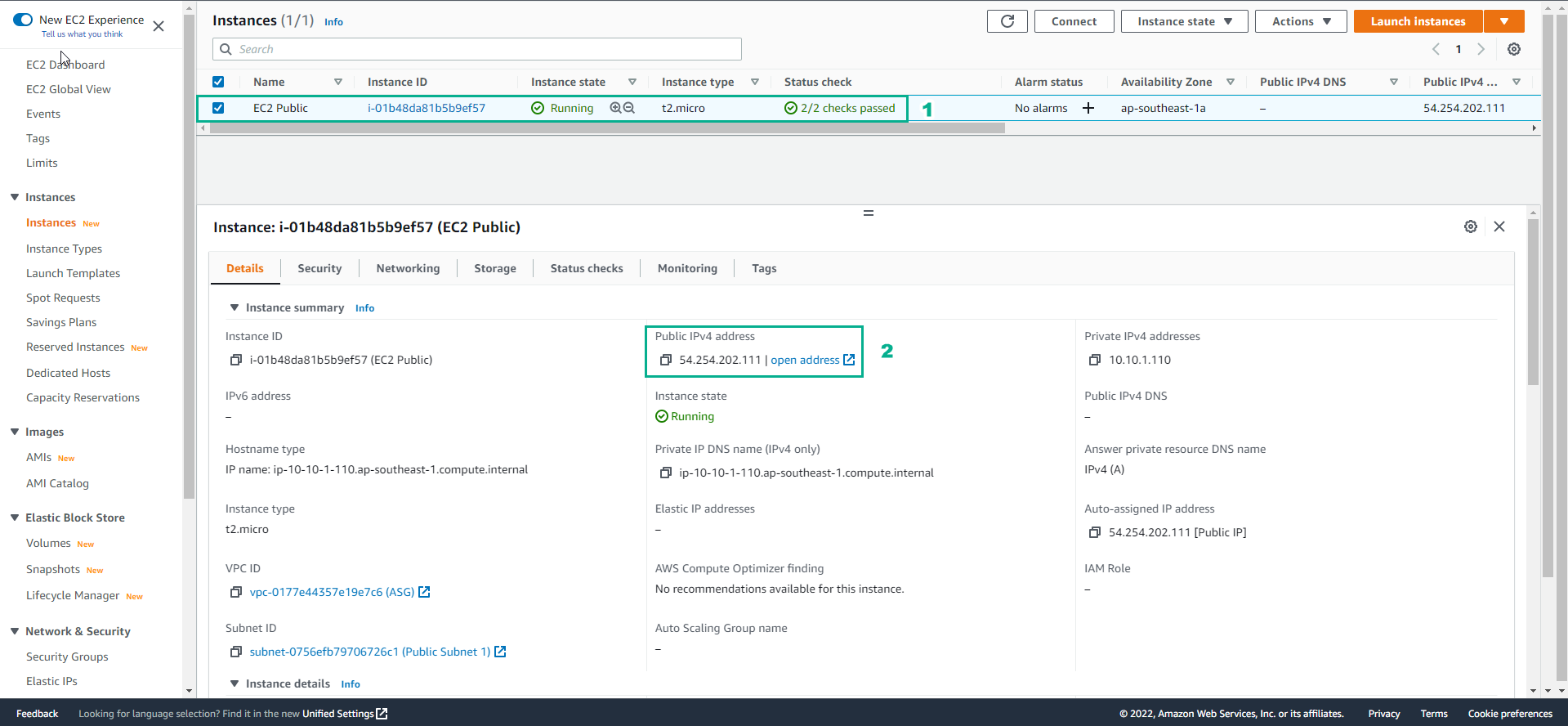Go to next page of instances
The image size is (1568, 726).
1481,49
